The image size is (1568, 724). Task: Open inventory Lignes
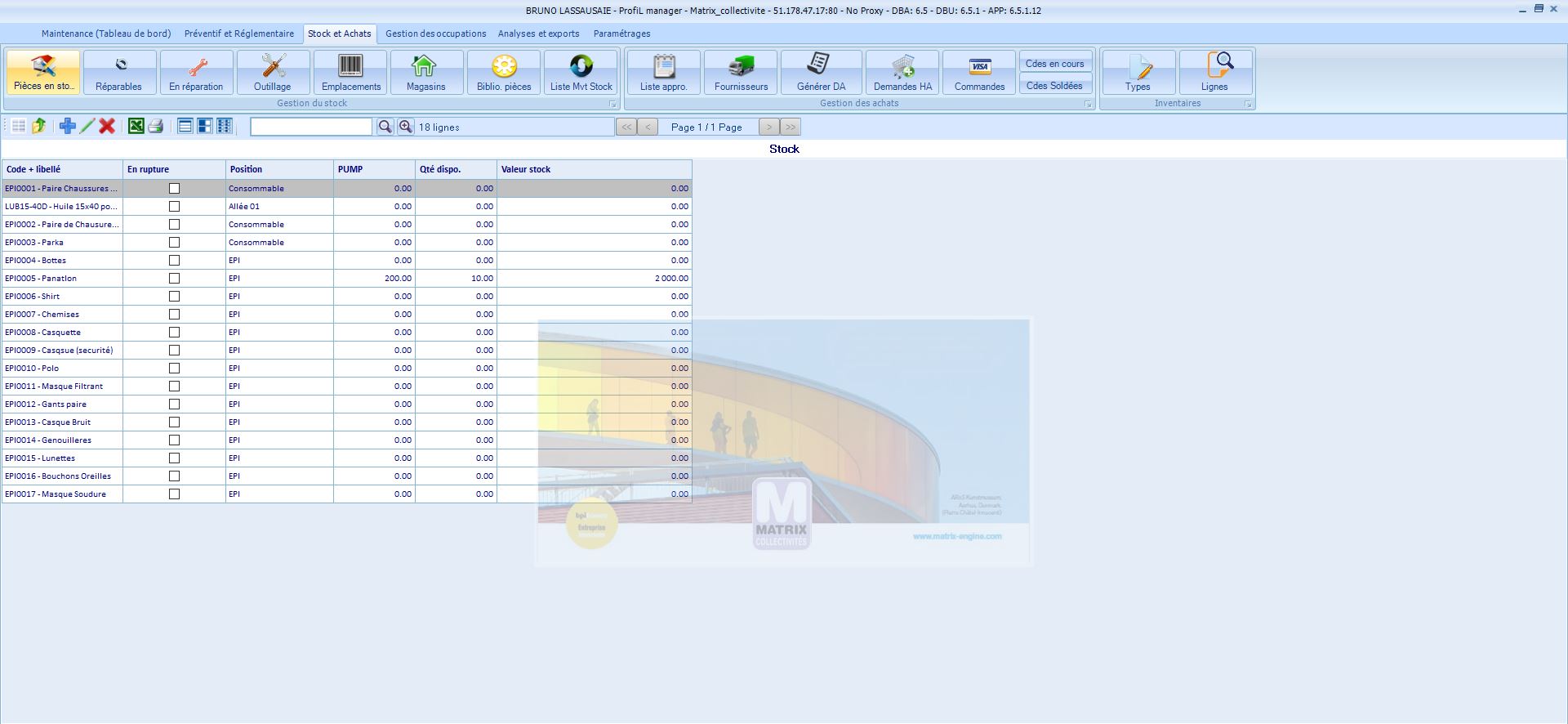click(1215, 72)
